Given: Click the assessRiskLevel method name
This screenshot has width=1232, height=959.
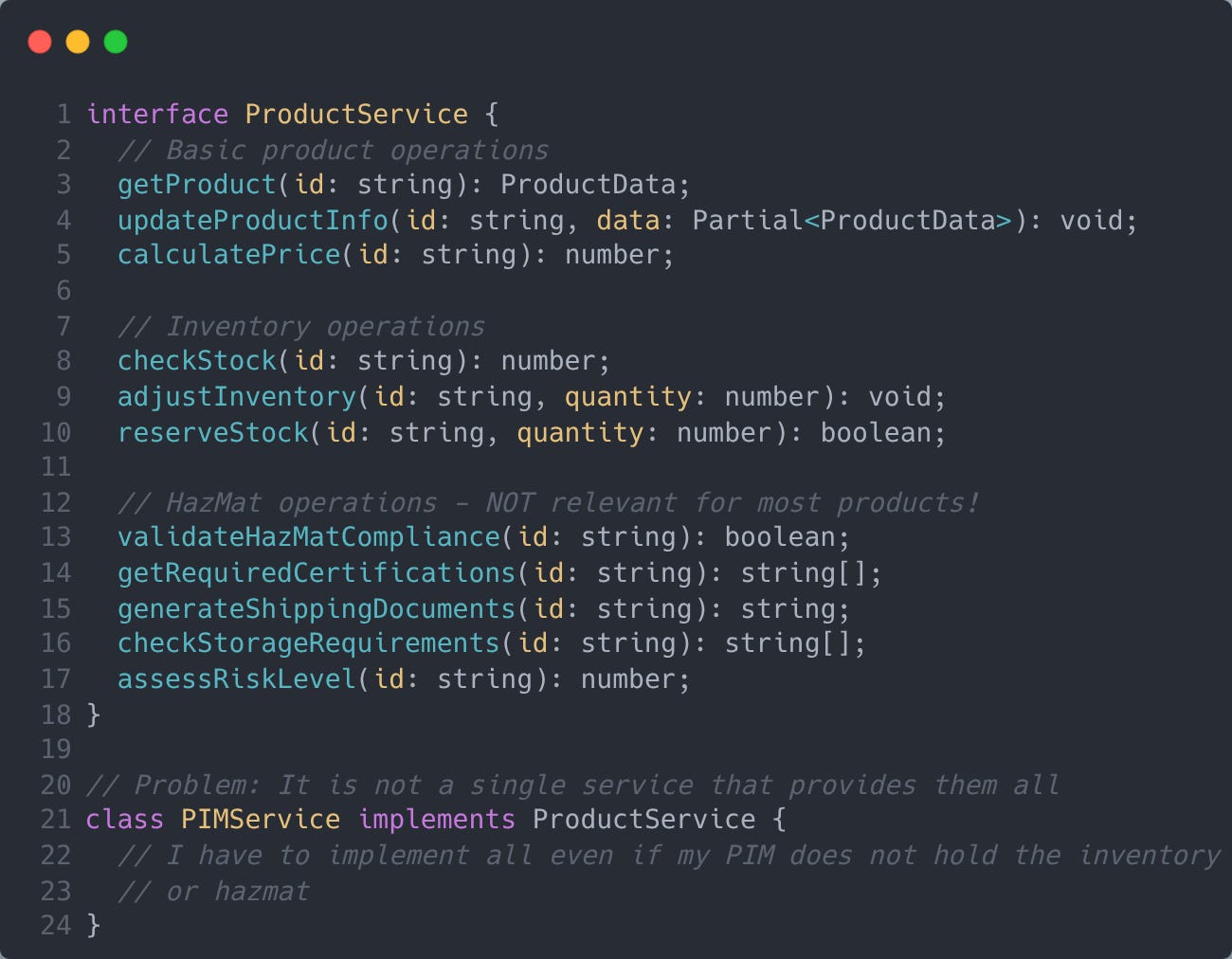Looking at the screenshot, I should click(x=236, y=679).
